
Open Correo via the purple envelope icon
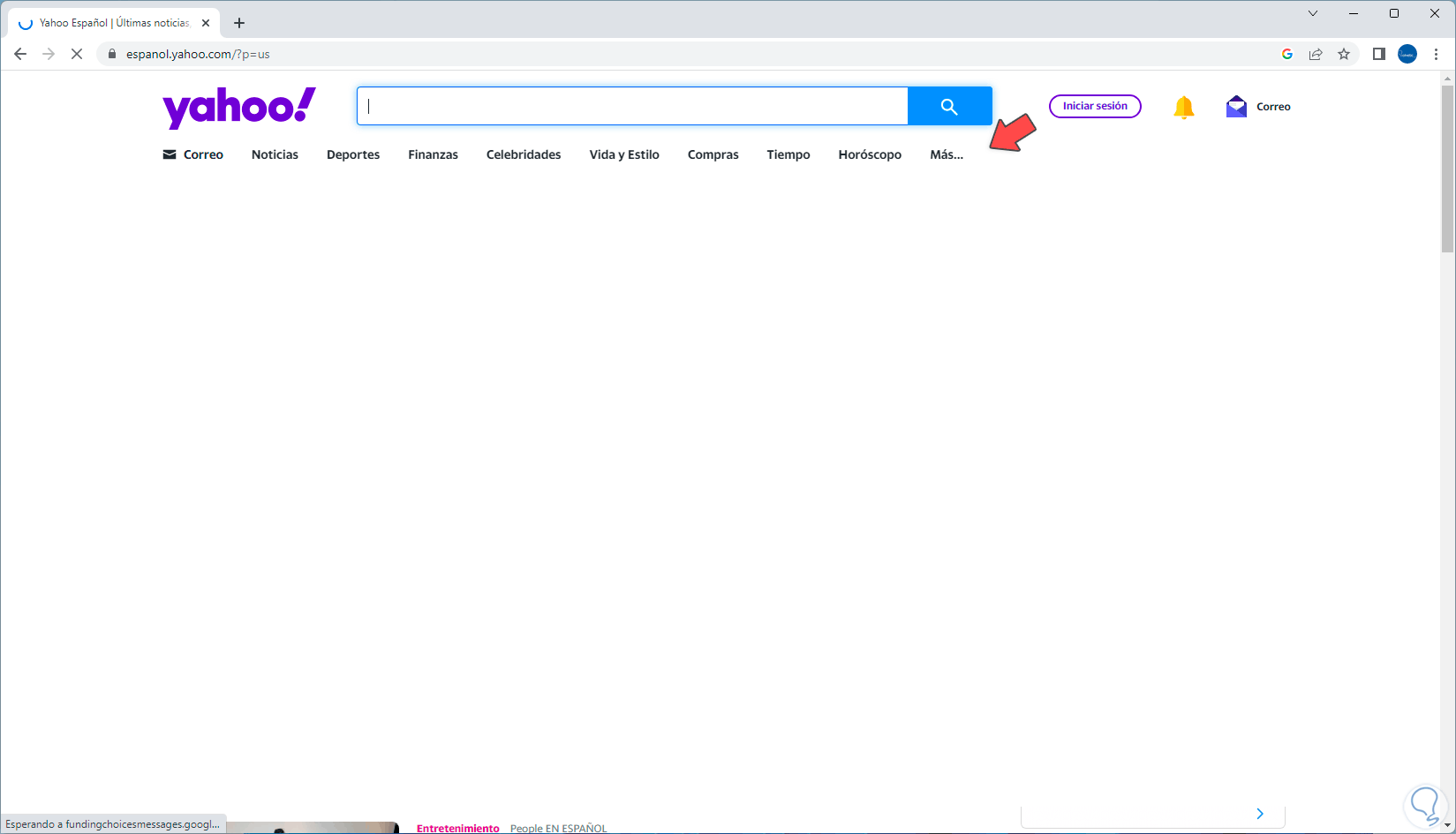click(1236, 107)
